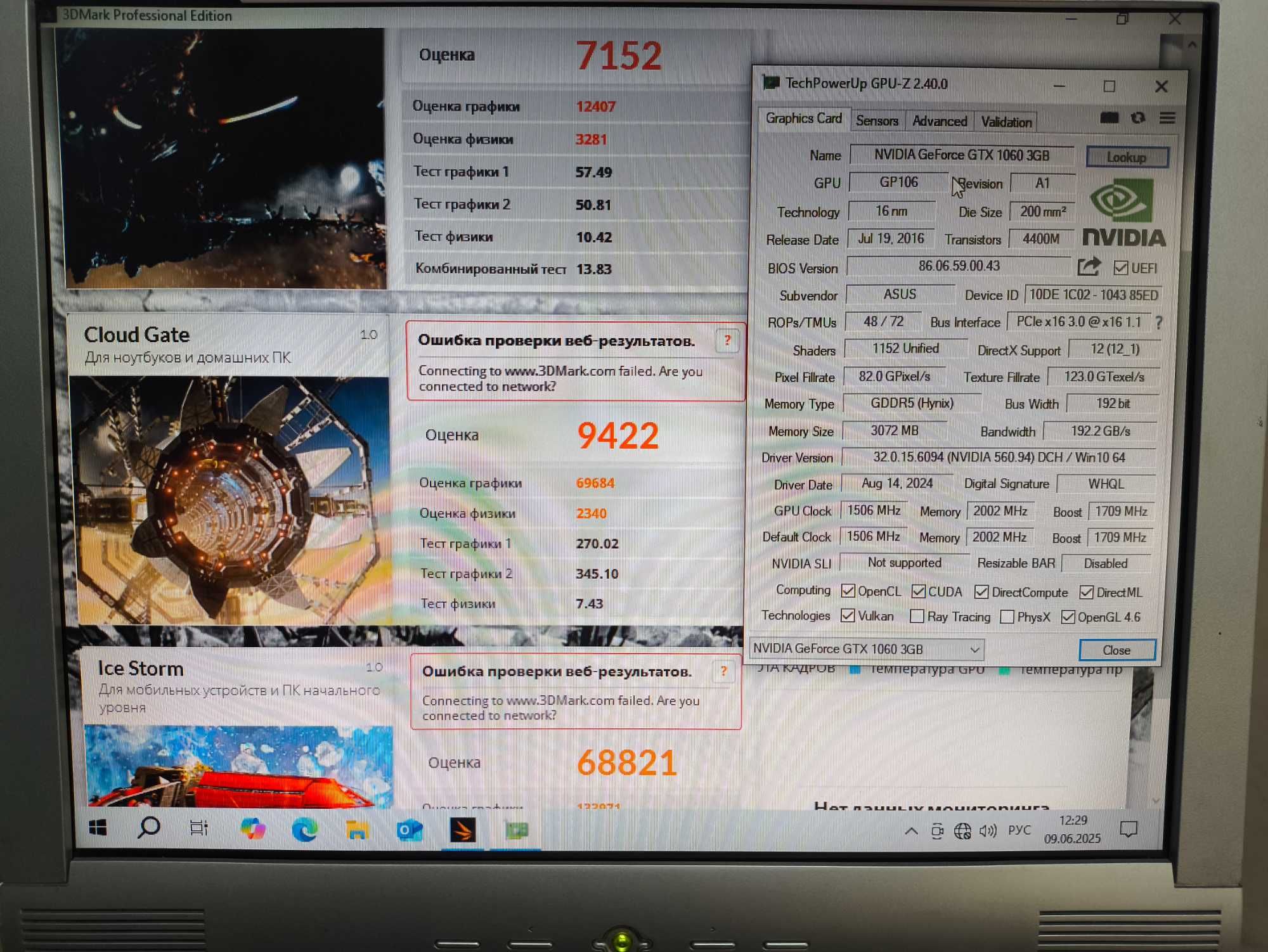This screenshot has width=1268, height=952.
Task: Toggle the CUDA checkbox
Action: coord(918,591)
